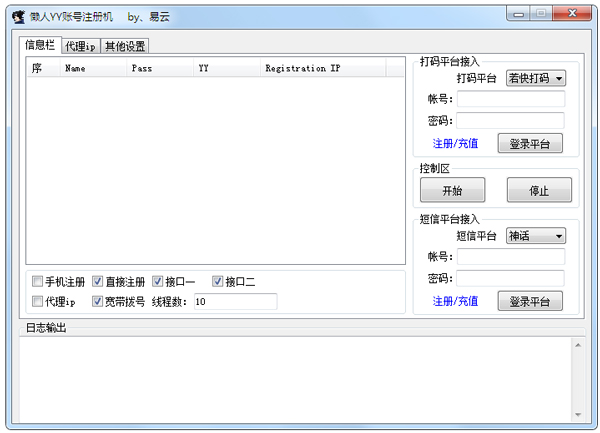Click the app icon in title bar
This screenshot has width=600, height=433.
pos(18,17)
